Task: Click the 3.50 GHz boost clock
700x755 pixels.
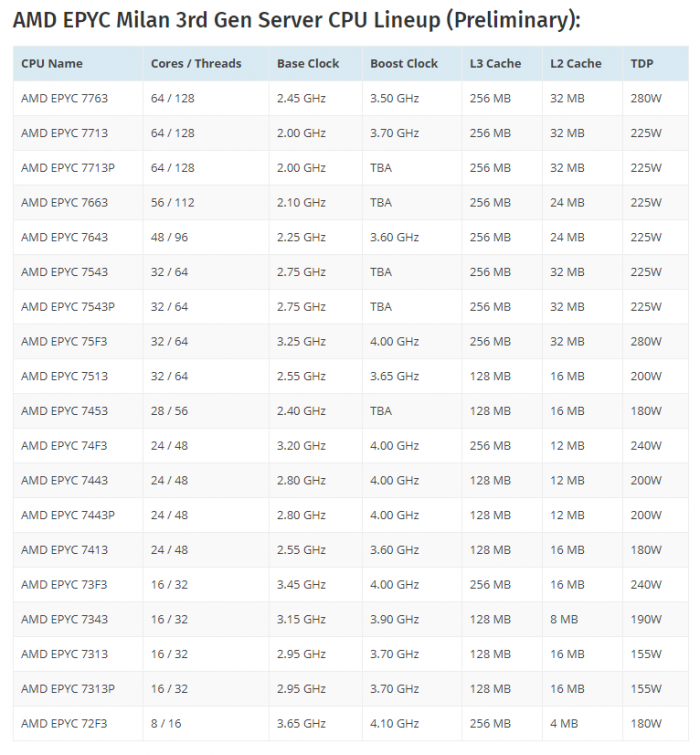Action: click(x=394, y=98)
